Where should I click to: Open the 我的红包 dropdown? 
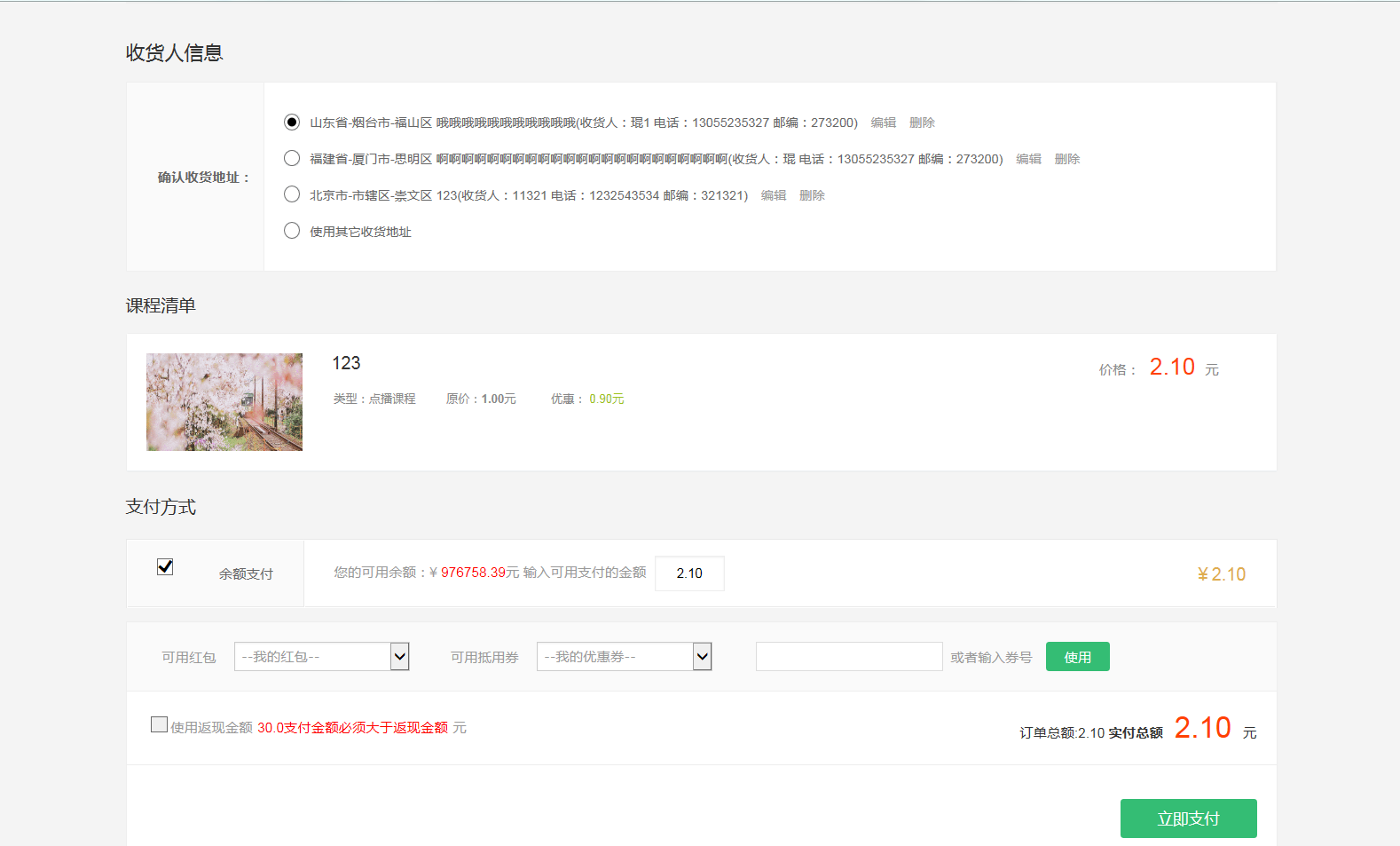321,657
